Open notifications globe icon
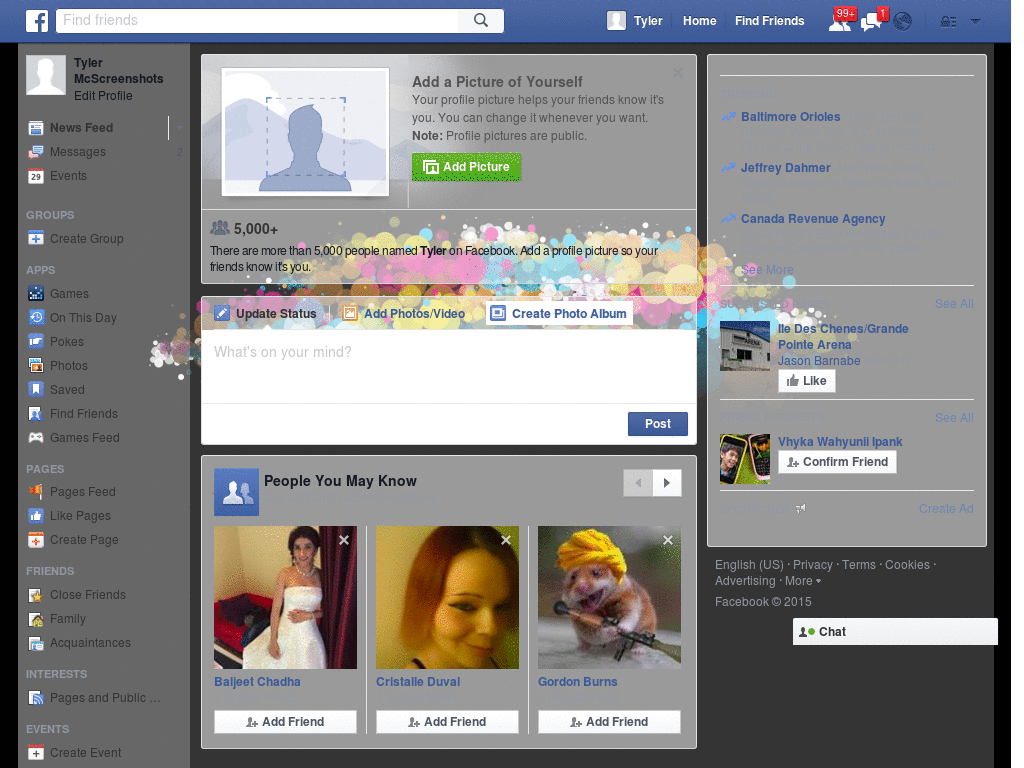The width and height of the screenshot is (1024, 768). point(903,22)
